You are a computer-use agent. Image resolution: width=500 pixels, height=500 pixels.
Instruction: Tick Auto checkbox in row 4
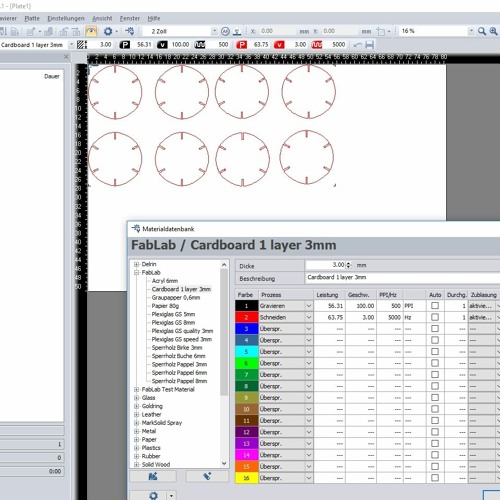click(x=435, y=340)
